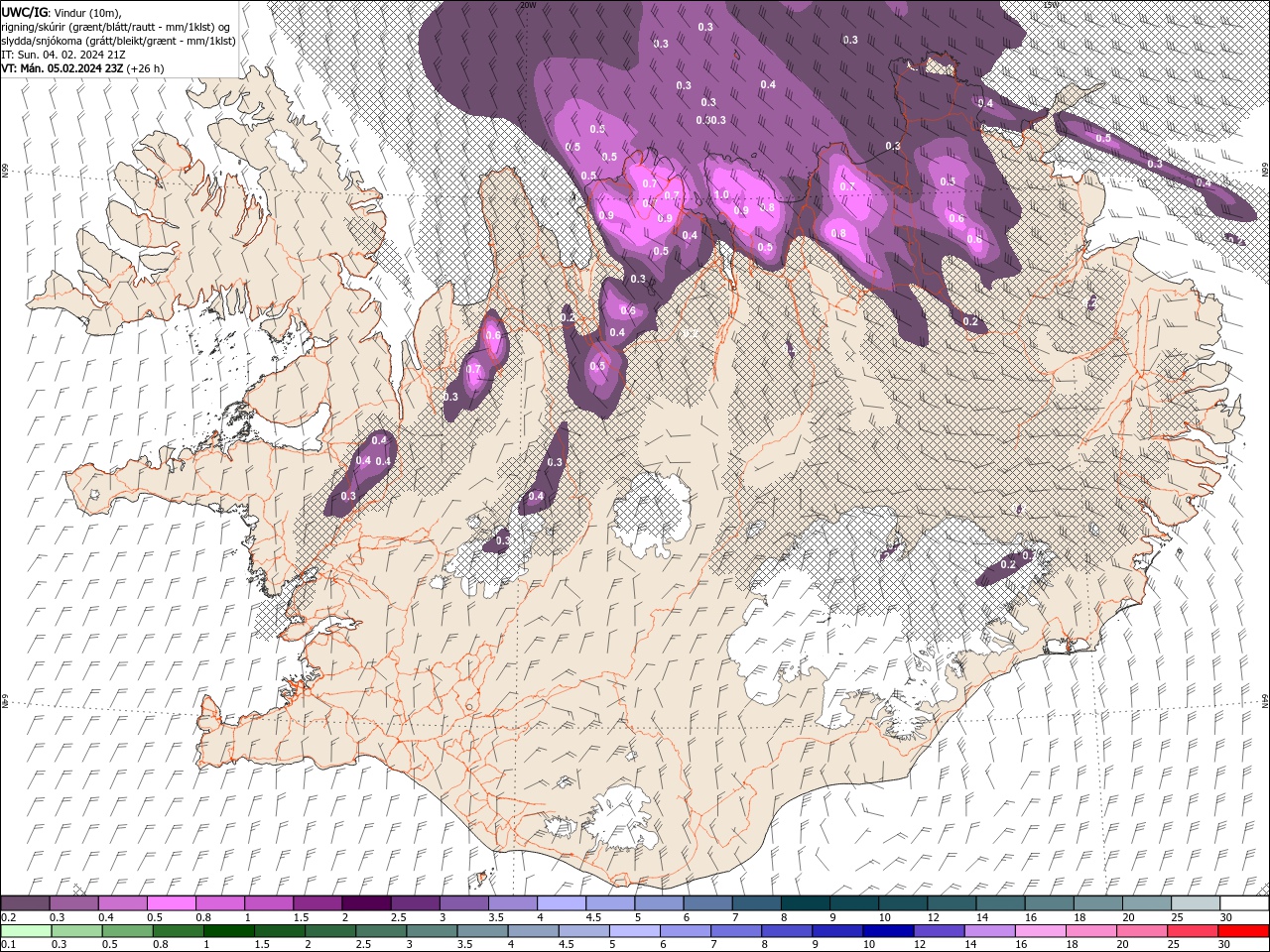Viewport: 1270px width, 952px height.
Task: Click the 'UWC/IG: Vindur (10m),' title text
Action: click(62, 12)
